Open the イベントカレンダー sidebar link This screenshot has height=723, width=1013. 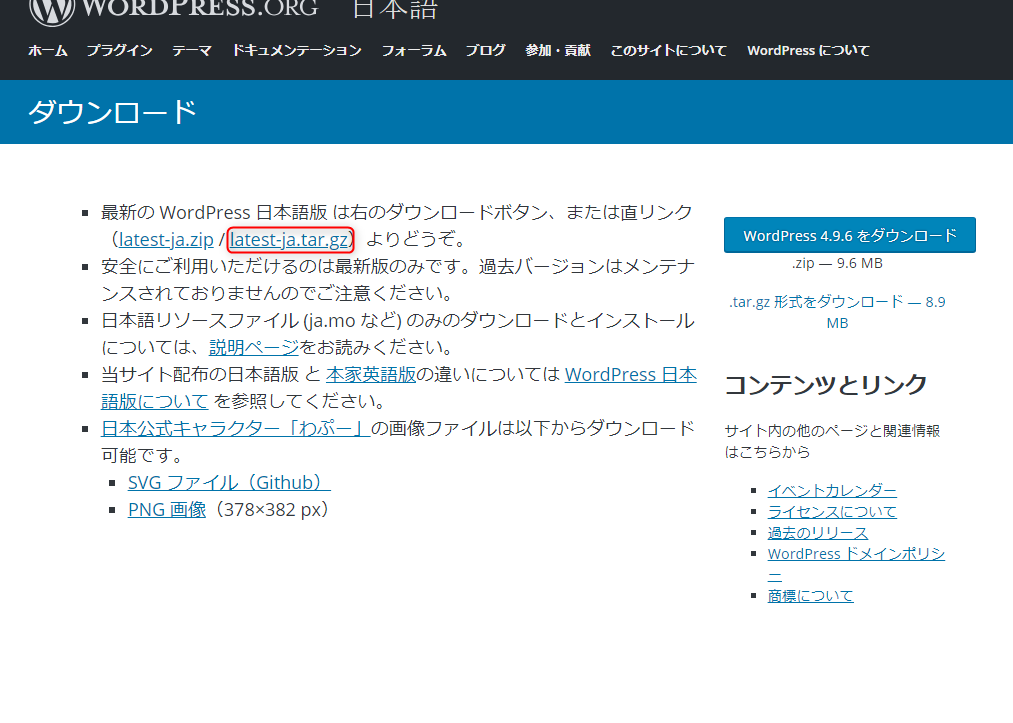coord(832,490)
